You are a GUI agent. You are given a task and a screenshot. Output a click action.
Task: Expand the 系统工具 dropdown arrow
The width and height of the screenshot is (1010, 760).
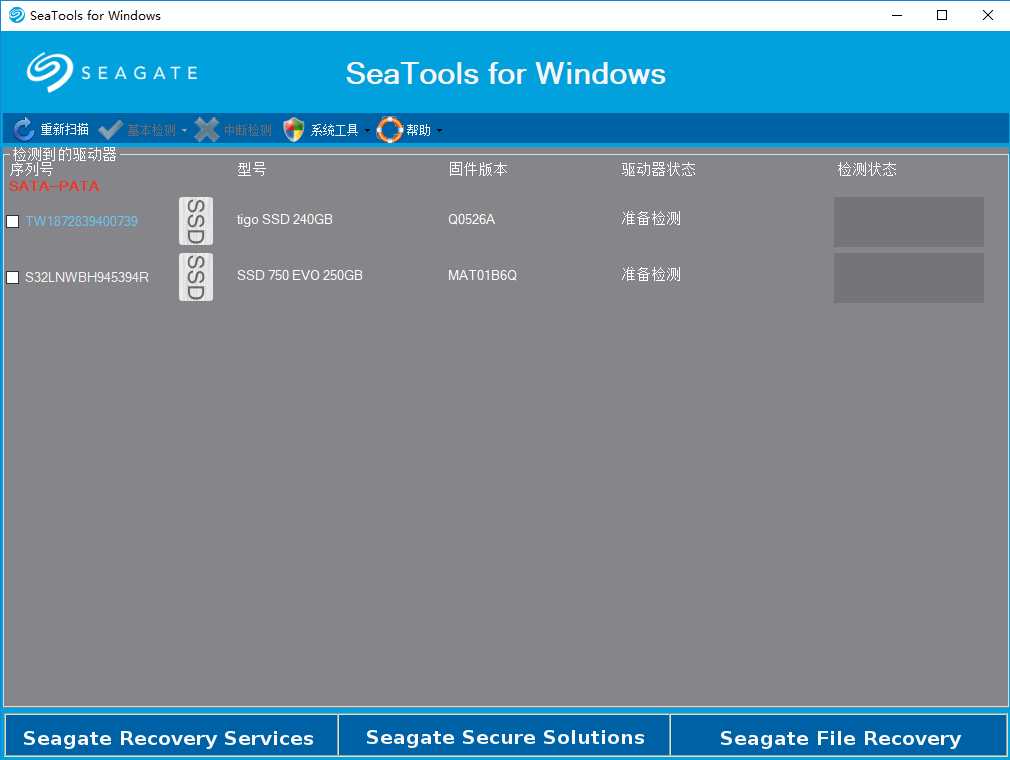pyautogui.click(x=367, y=129)
